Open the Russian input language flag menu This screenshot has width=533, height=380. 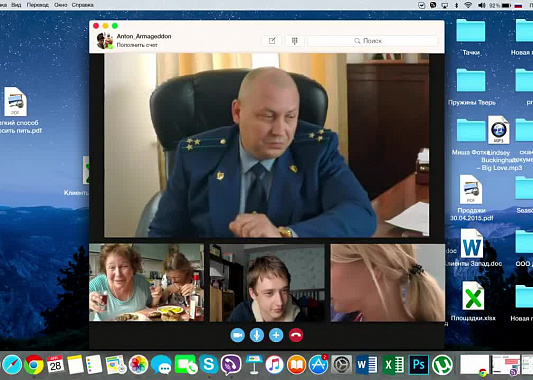click(x=518, y=5)
